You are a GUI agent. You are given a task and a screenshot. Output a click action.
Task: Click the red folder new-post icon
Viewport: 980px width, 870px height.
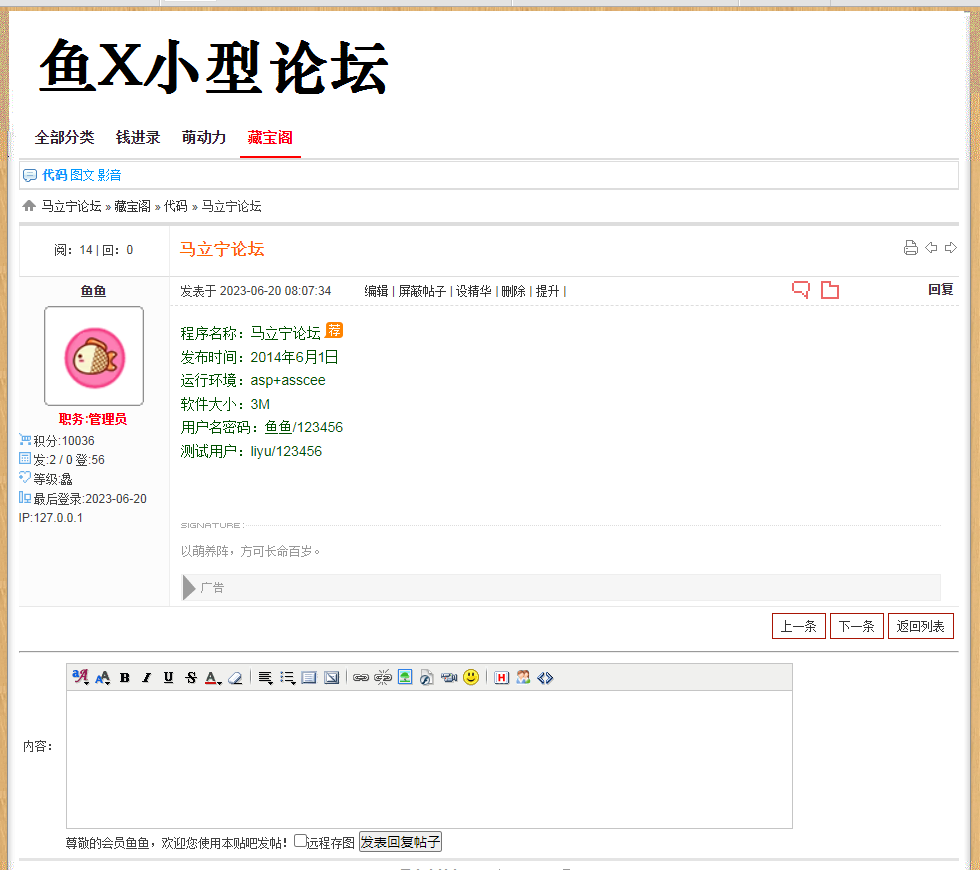(x=830, y=289)
